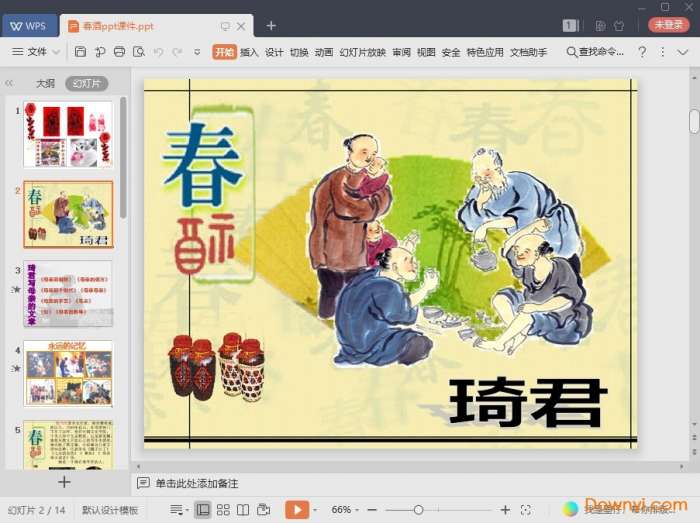Click the 查找命令 search box
Image resolution: width=700 pixels, height=523 pixels.
pos(595,52)
